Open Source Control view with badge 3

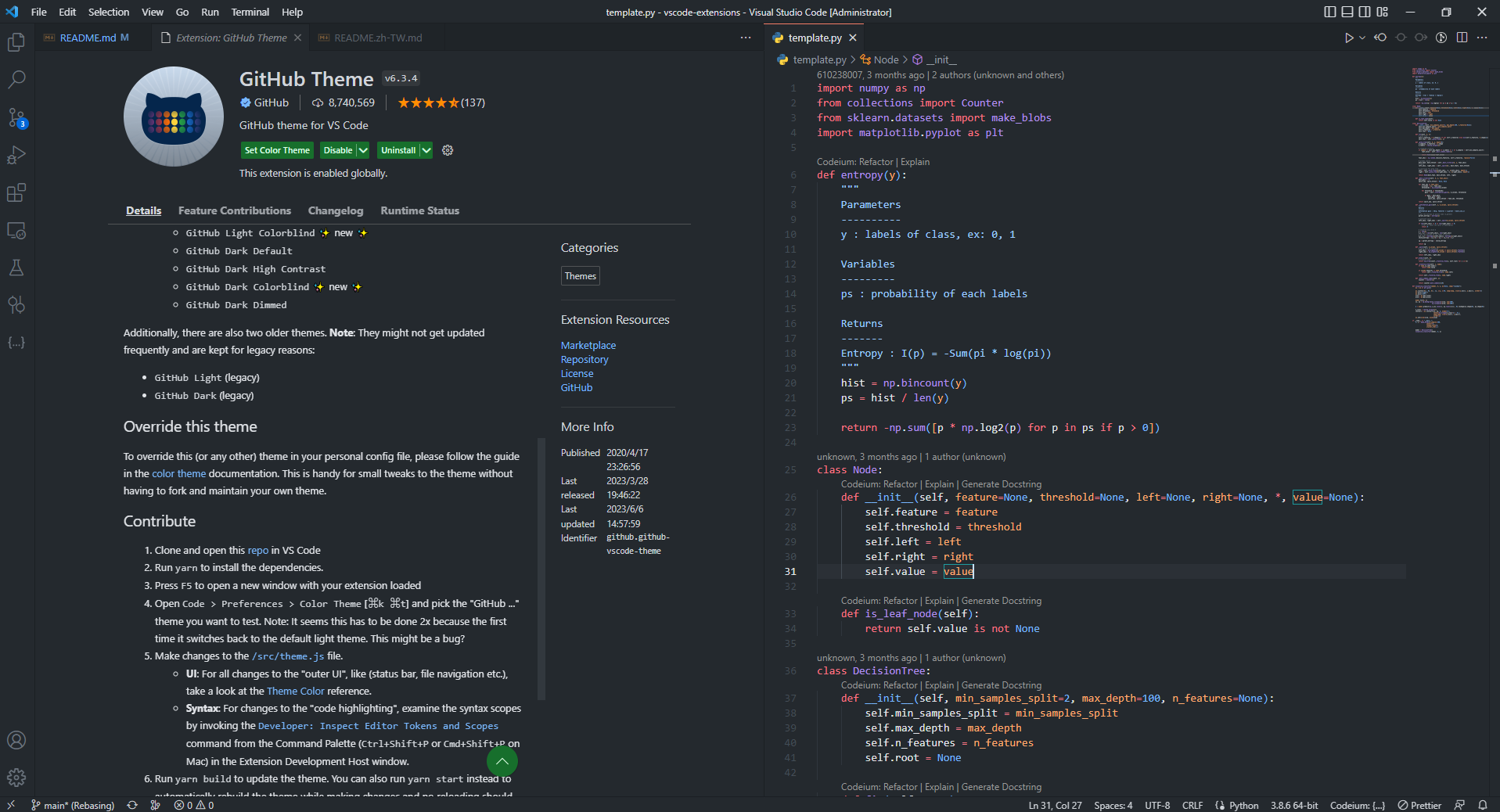(16, 117)
